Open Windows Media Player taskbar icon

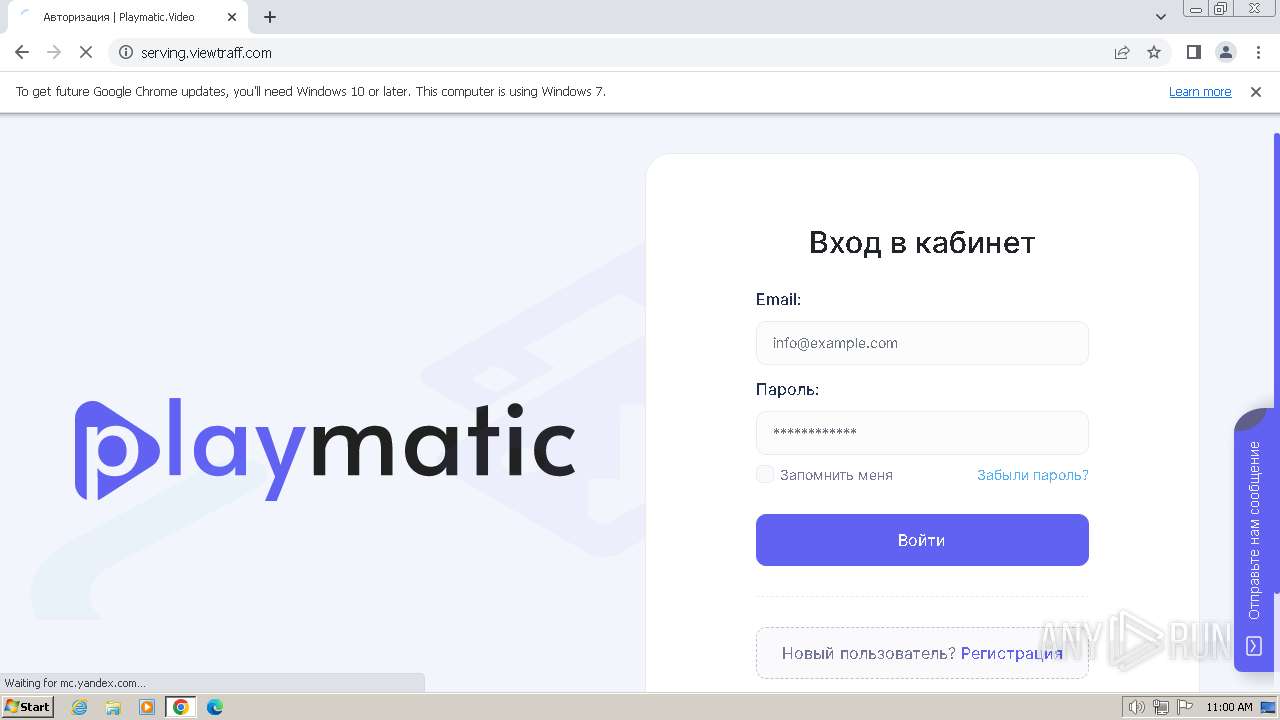click(x=147, y=707)
